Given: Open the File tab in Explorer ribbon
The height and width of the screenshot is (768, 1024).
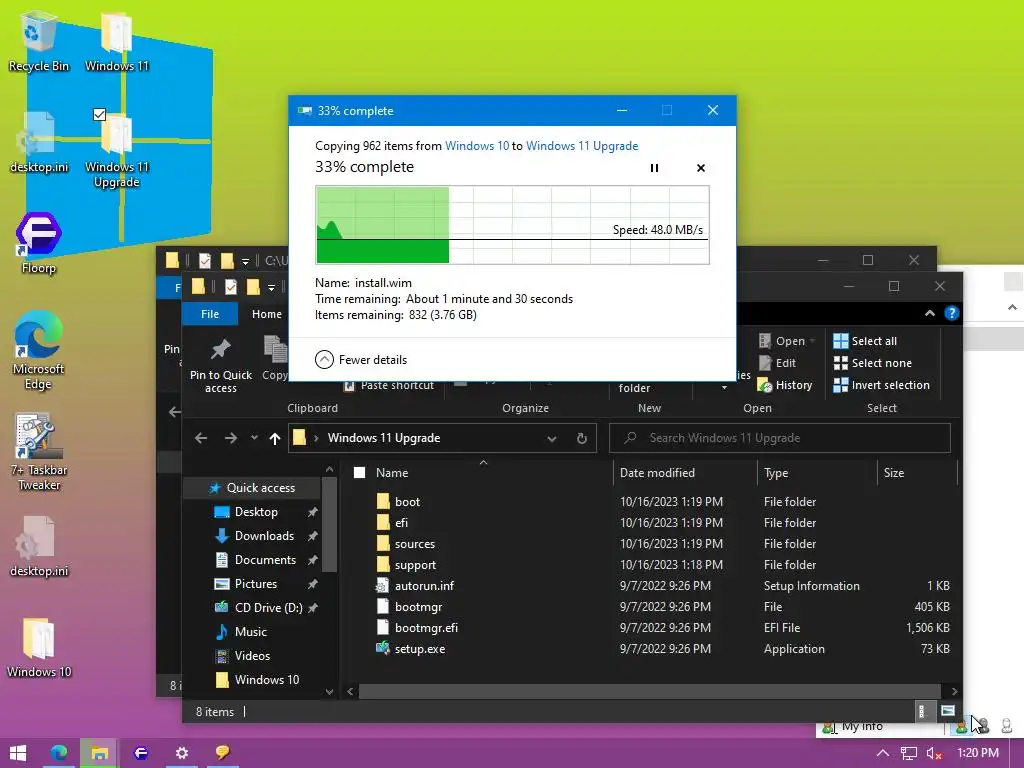Looking at the screenshot, I should pyautogui.click(x=210, y=314).
